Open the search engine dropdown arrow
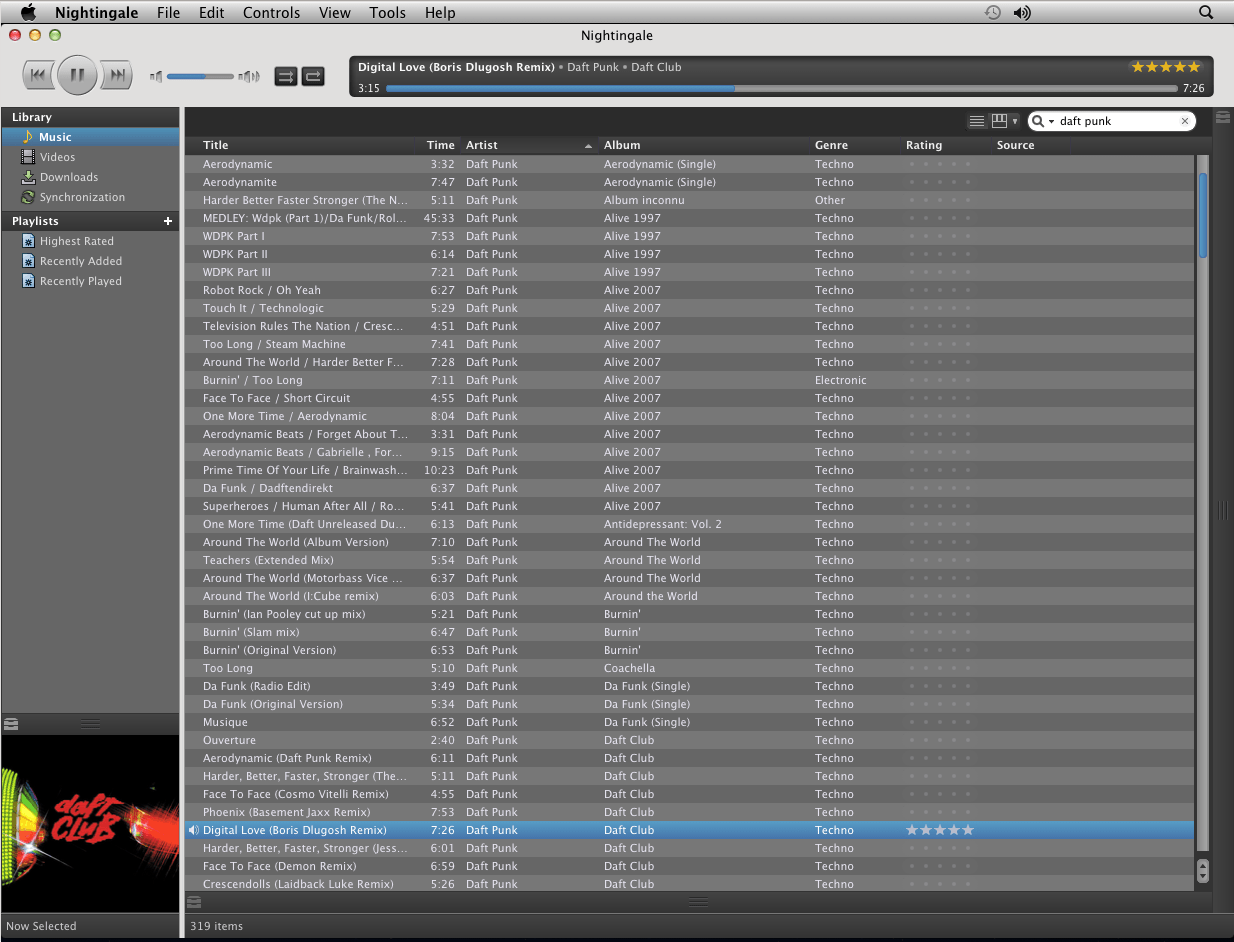This screenshot has width=1234, height=942. [1052, 122]
